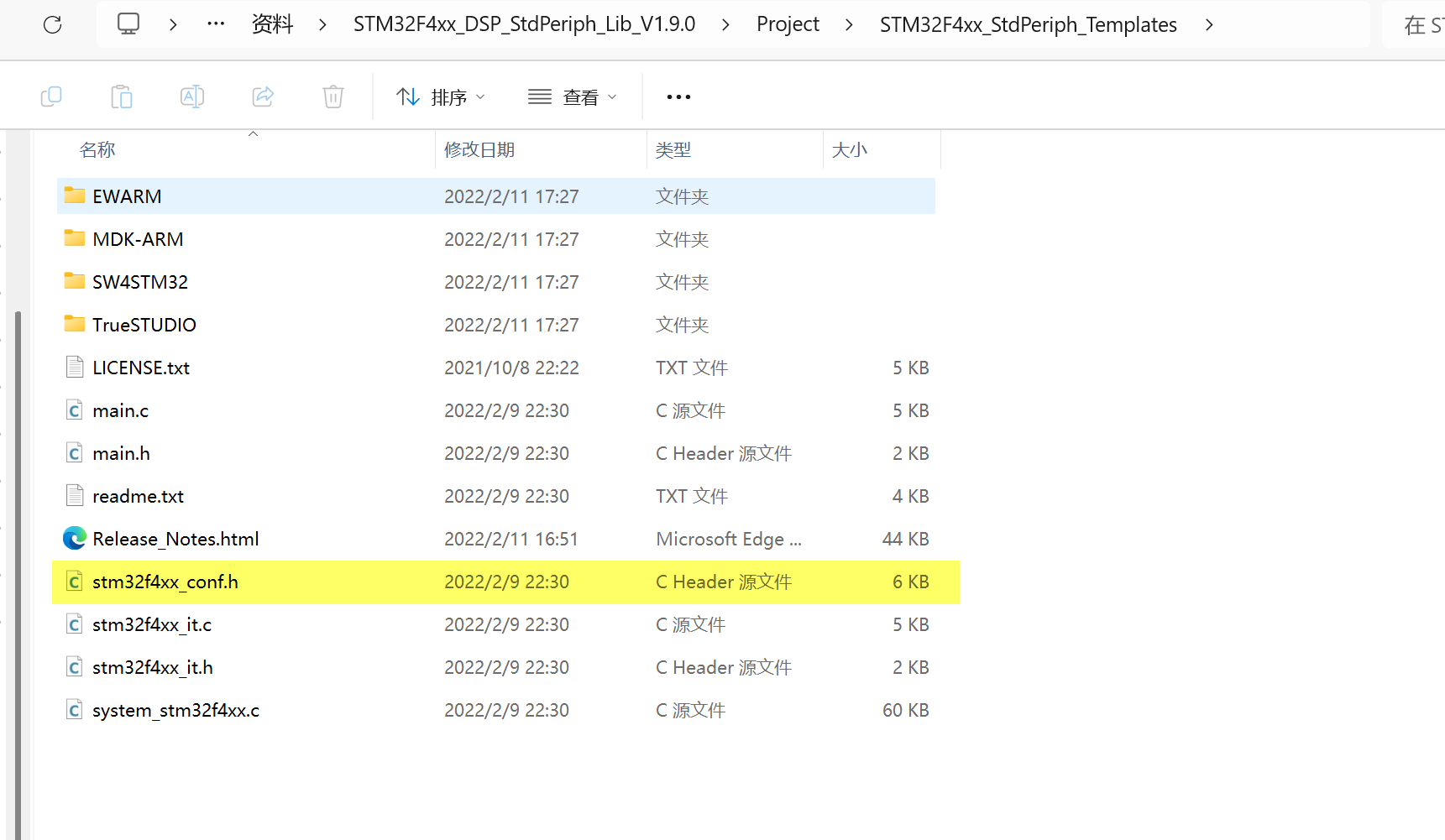Viewport: 1445px width, 840px height.
Task: Go to Project folder in breadcrumb
Action: pos(788,24)
